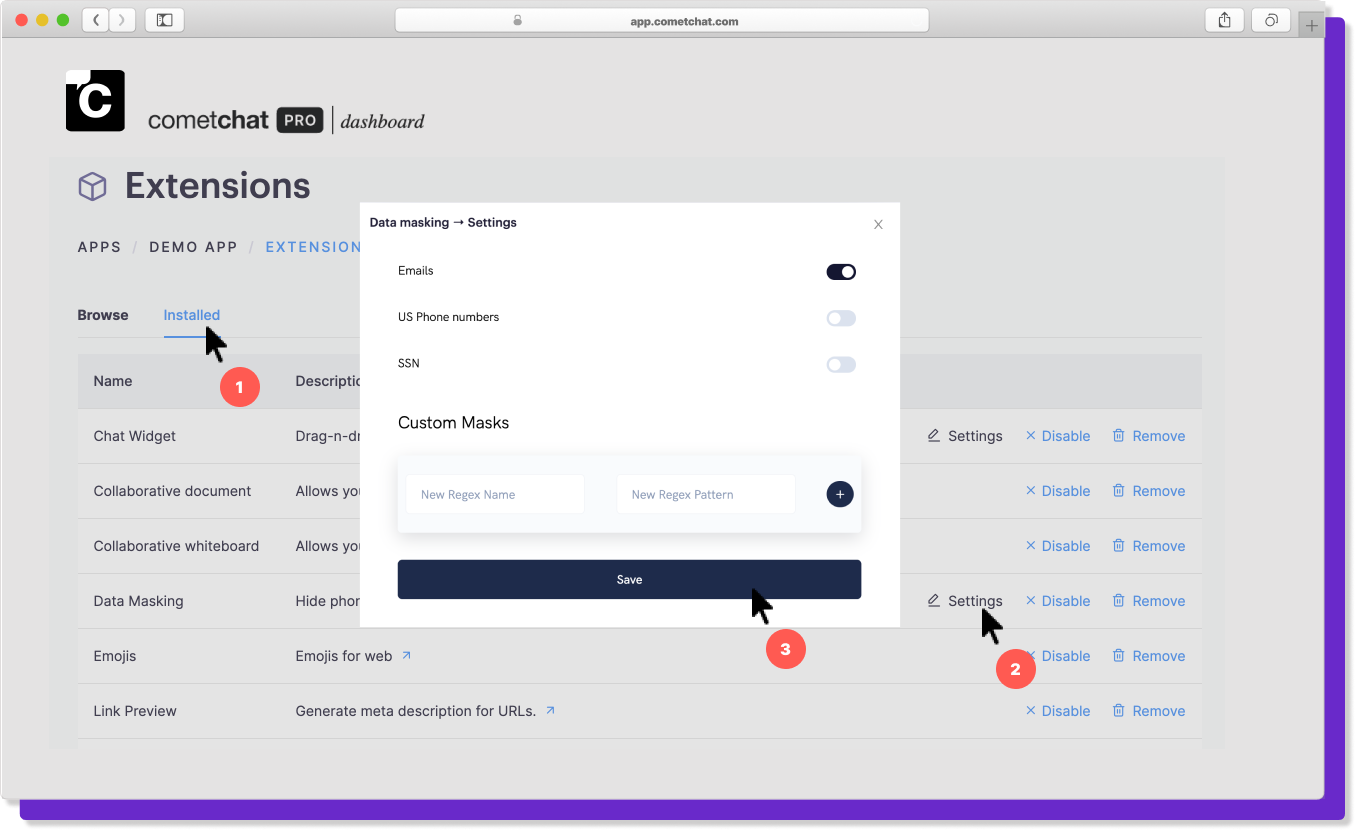The width and height of the screenshot is (1355, 830).
Task: Open external link icon for Emojis
Action: pos(407,656)
